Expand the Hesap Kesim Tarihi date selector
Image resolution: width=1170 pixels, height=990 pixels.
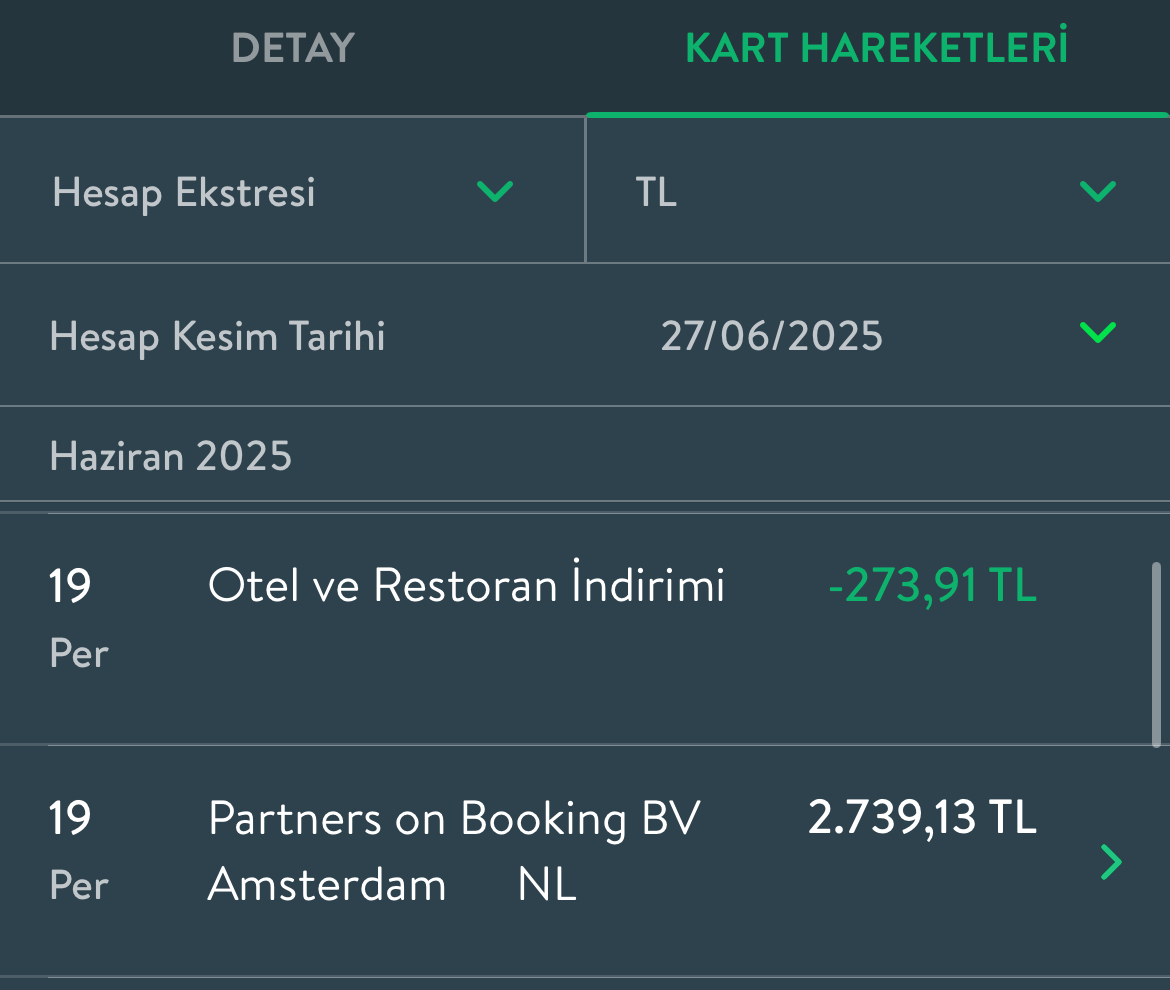pos(585,335)
